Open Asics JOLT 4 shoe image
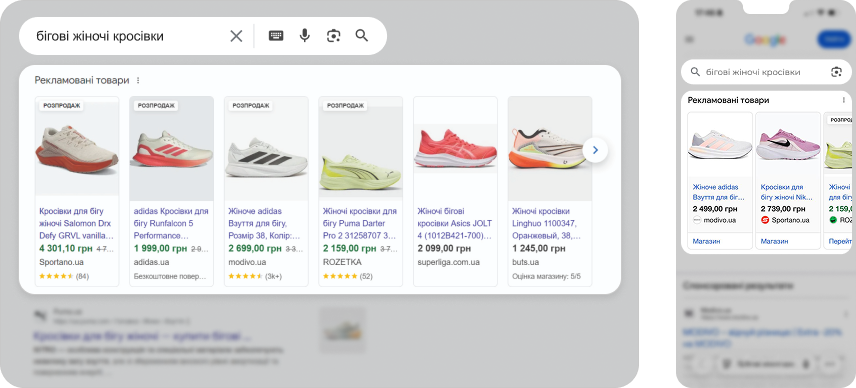The height and width of the screenshot is (388, 856). 455,148
